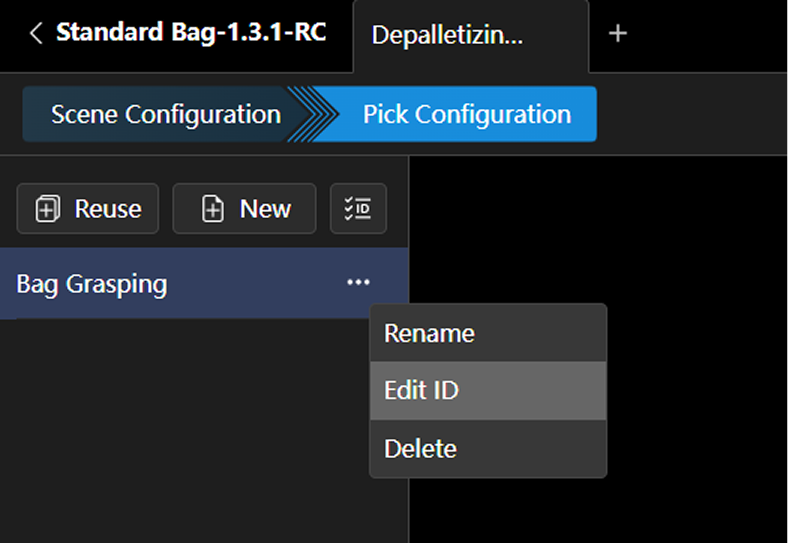Add a new tab with the plus icon
Viewport: 788px width, 543px height.
point(618,33)
